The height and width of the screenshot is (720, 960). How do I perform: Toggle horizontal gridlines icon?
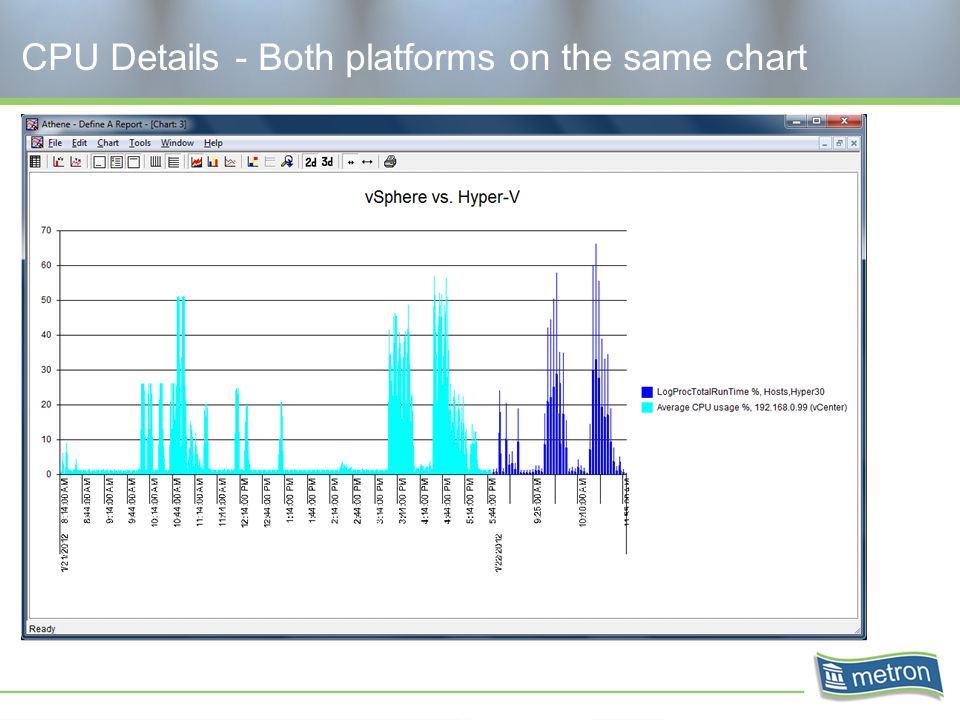coord(174,162)
